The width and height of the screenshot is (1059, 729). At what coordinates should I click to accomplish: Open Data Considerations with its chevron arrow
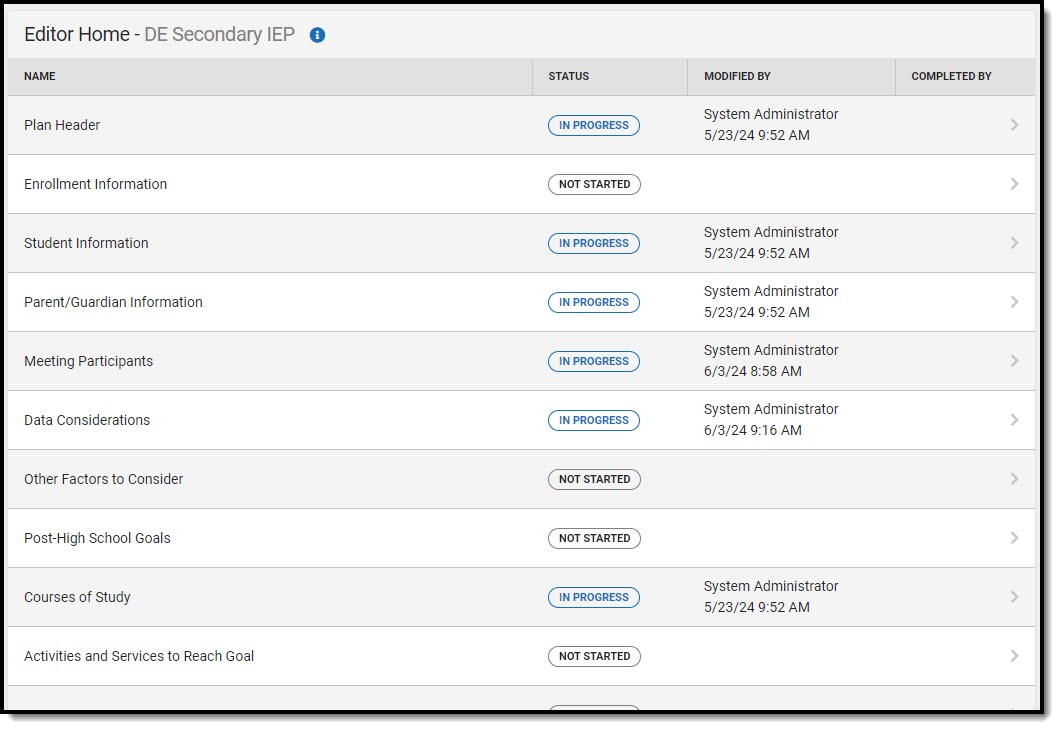pyautogui.click(x=1014, y=420)
